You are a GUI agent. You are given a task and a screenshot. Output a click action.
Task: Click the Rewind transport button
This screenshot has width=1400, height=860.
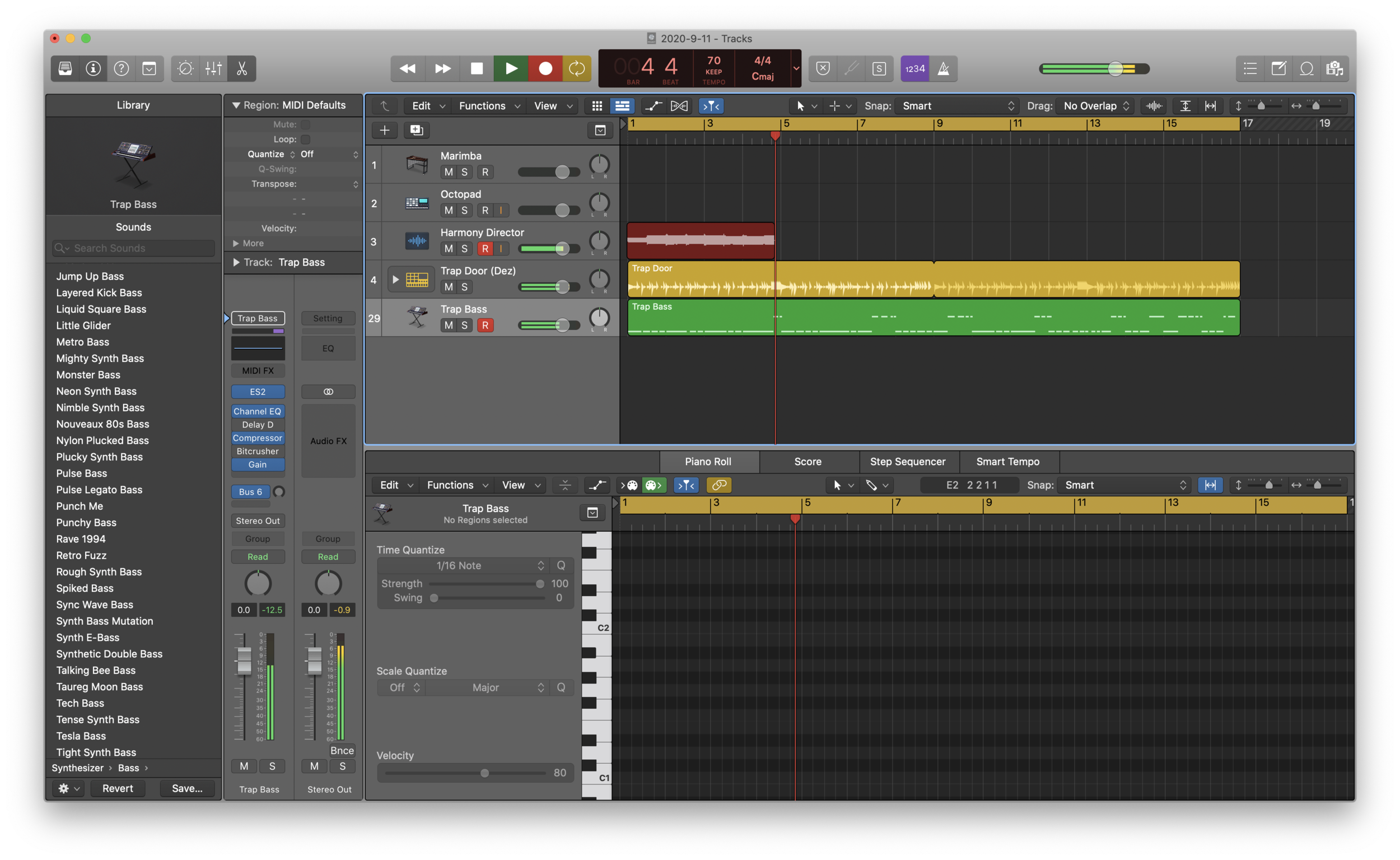(408, 69)
